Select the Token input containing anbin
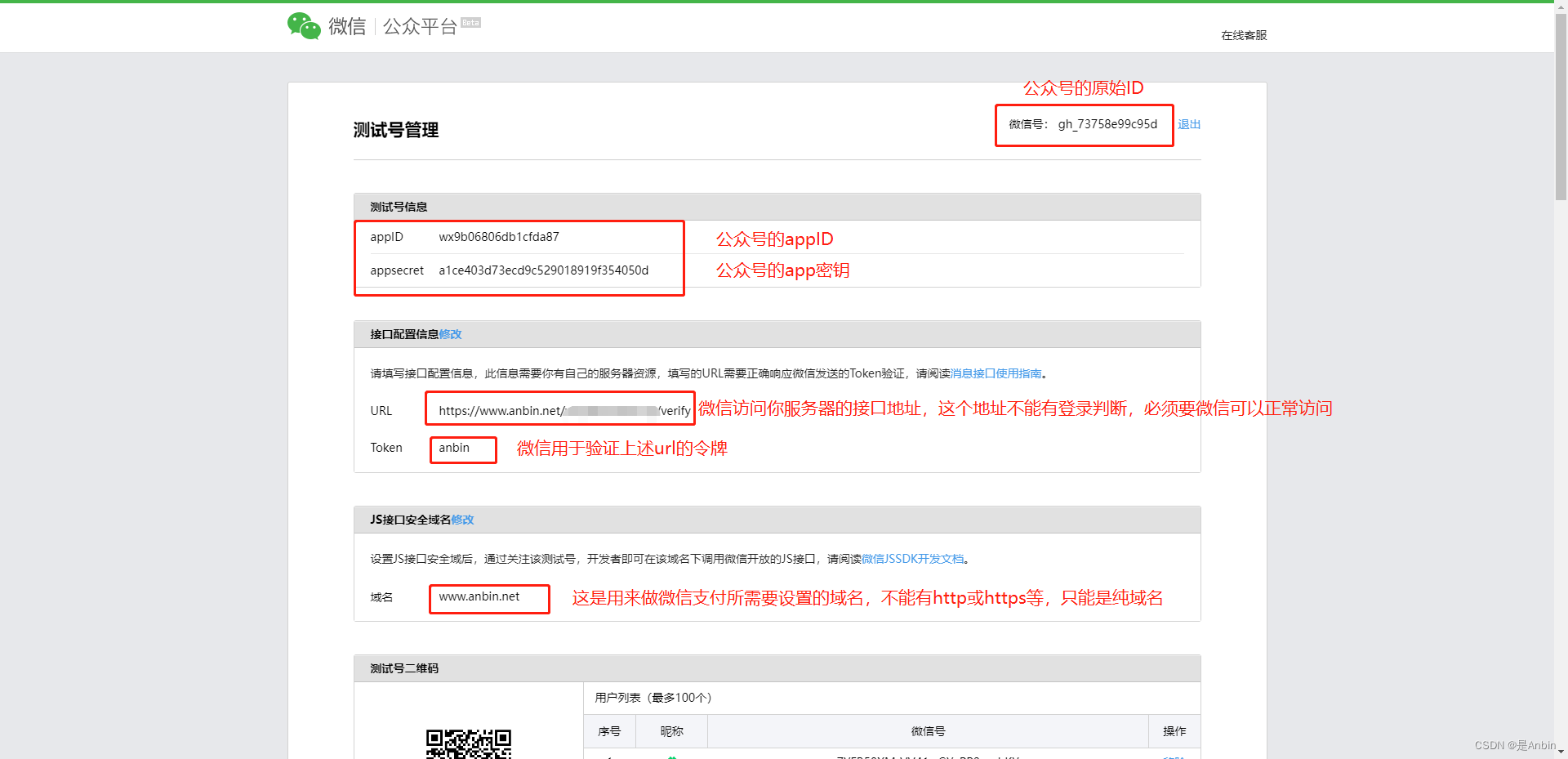Screen dimensions: 1568x759 (462, 449)
